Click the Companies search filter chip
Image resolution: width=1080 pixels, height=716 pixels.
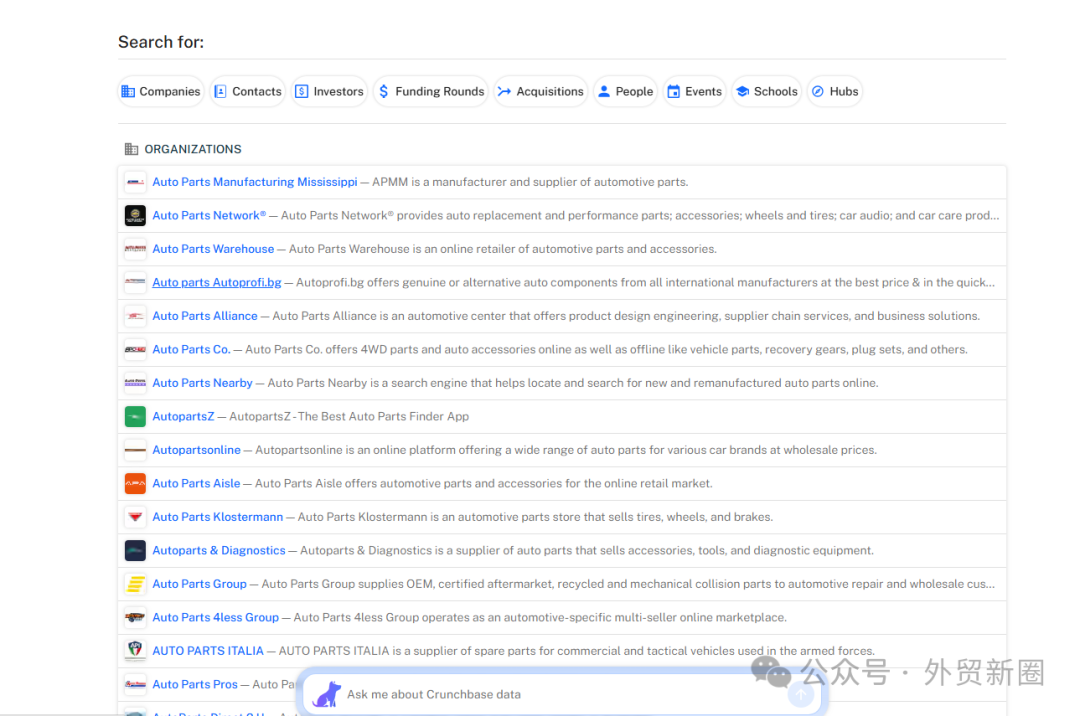[x=161, y=92]
